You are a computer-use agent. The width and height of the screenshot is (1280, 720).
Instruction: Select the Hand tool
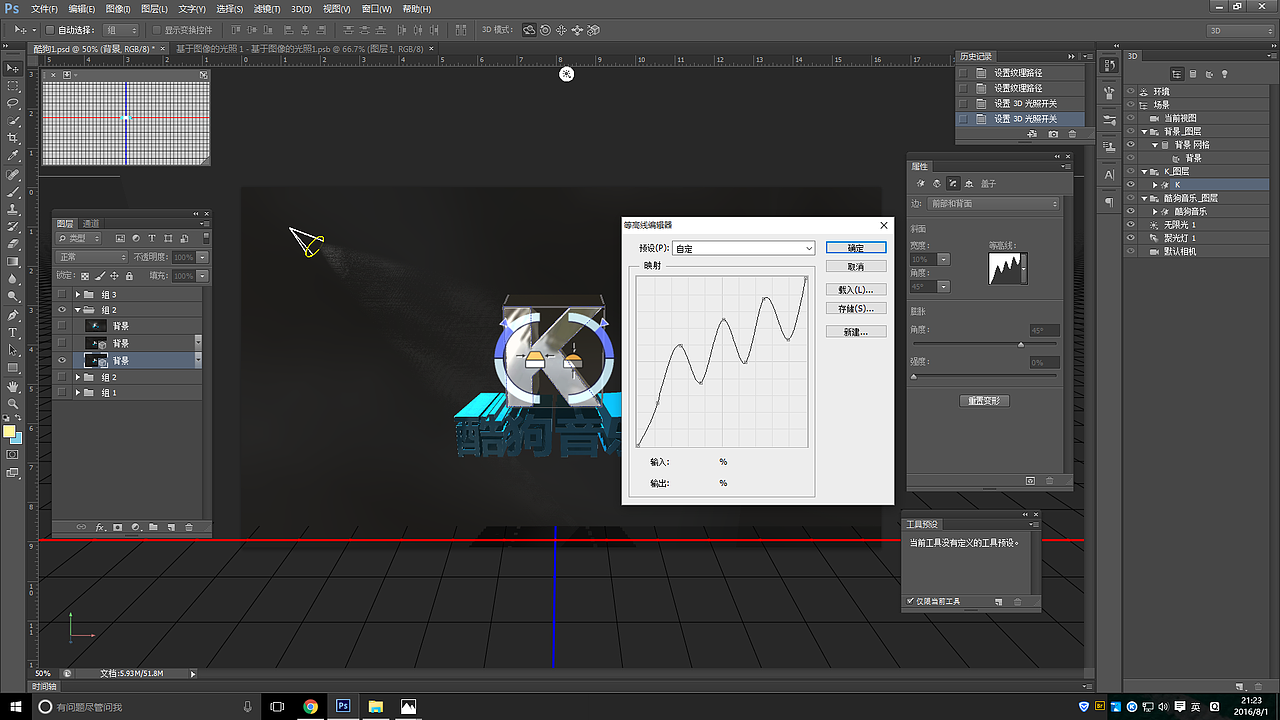tap(13, 386)
